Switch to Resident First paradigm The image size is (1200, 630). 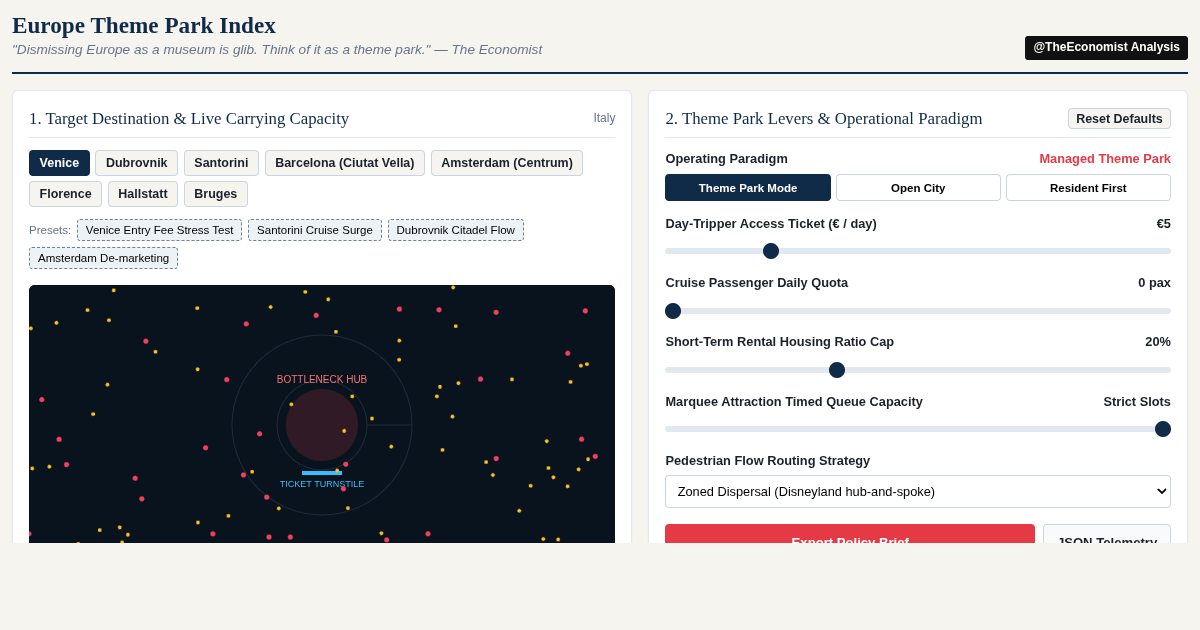pyautogui.click(x=1088, y=188)
